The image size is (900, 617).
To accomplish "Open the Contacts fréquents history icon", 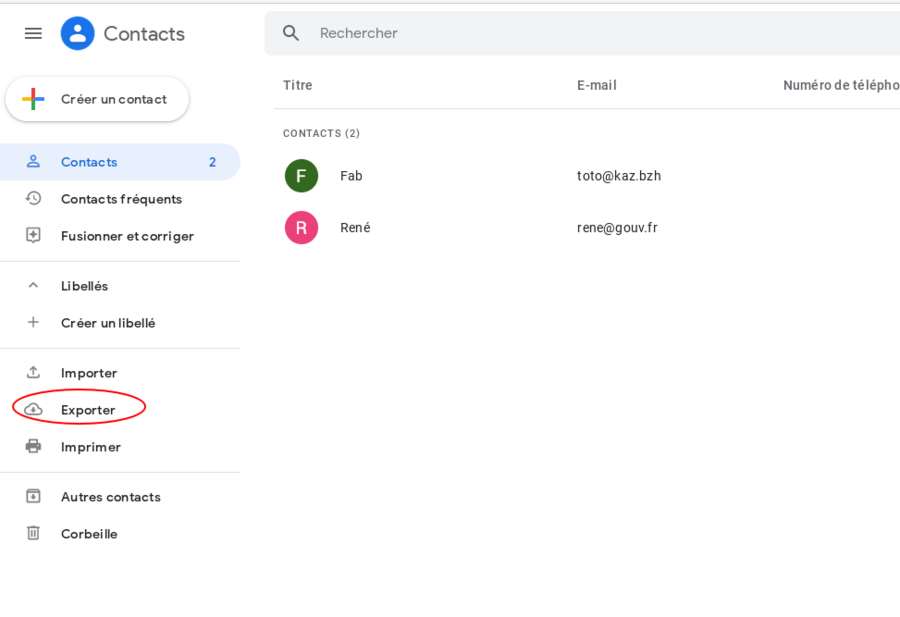I will 33,198.
